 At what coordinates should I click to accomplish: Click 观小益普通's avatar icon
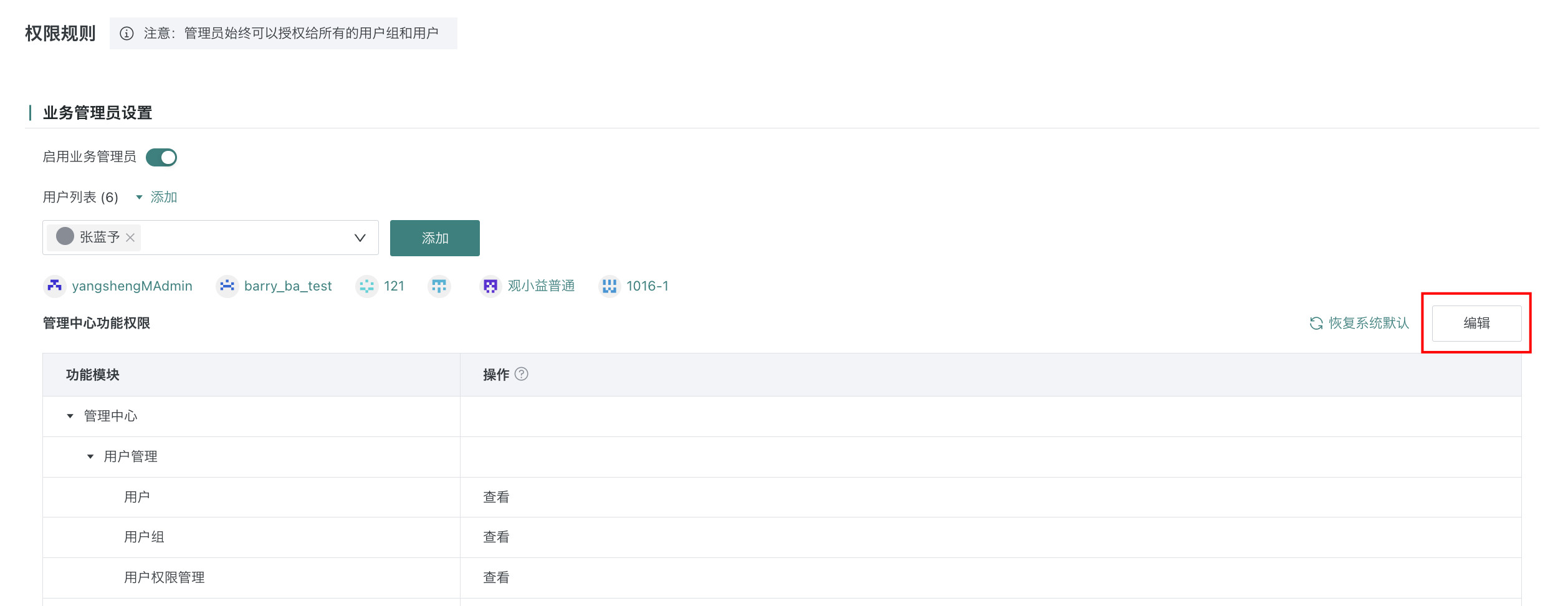[x=490, y=286]
